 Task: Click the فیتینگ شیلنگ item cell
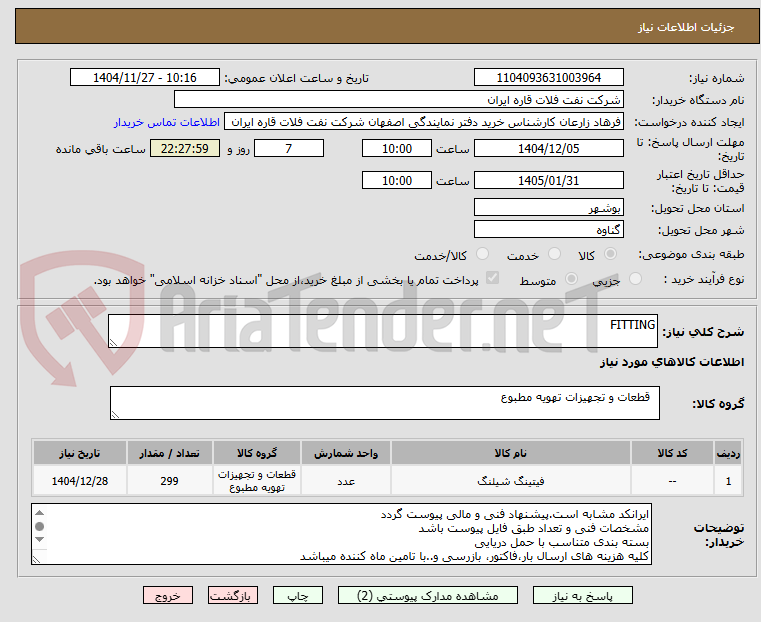511,481
